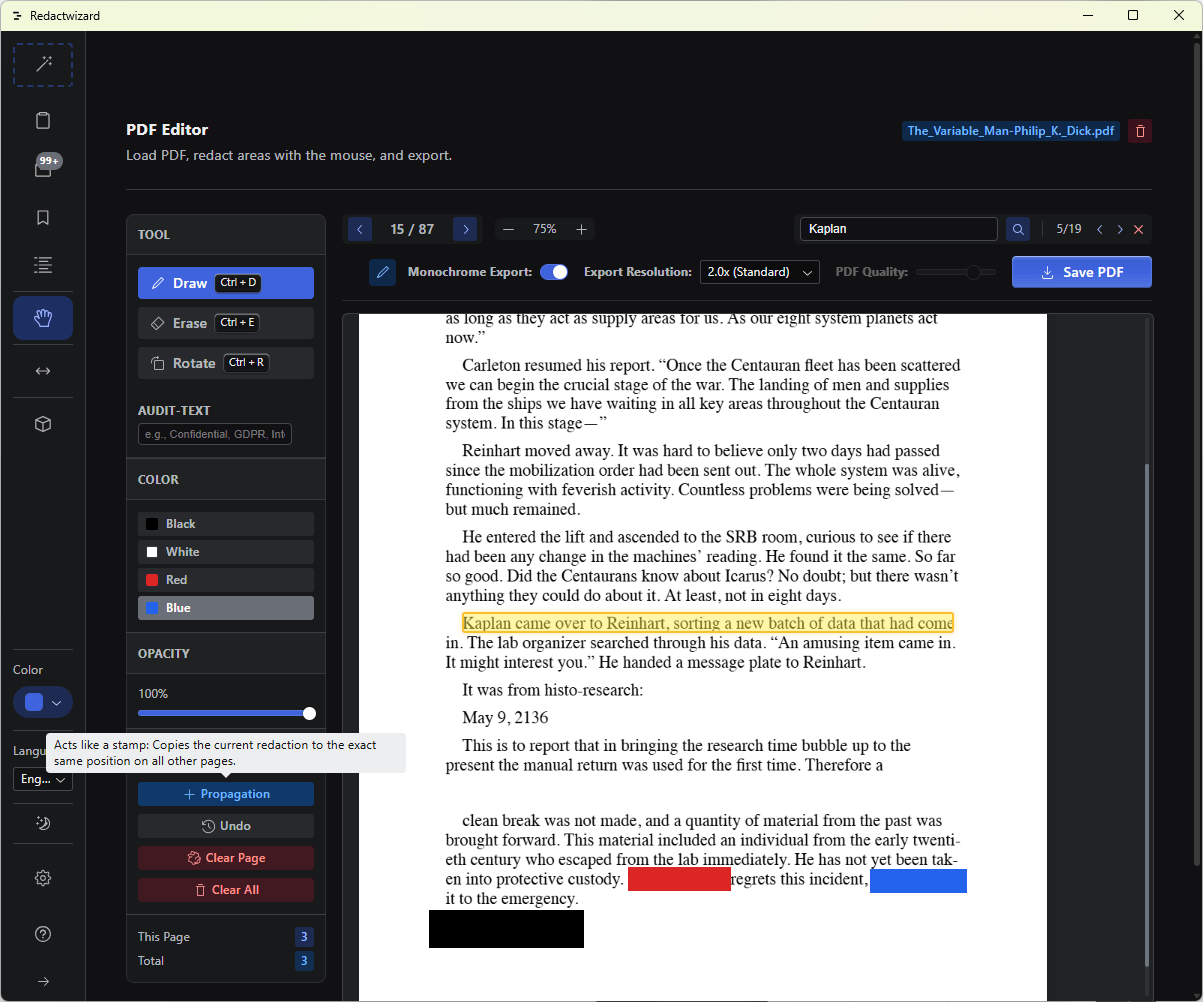Click the PDF Quality slider handle
This screenshot has width=1203, height=1002.
point(973,272)
